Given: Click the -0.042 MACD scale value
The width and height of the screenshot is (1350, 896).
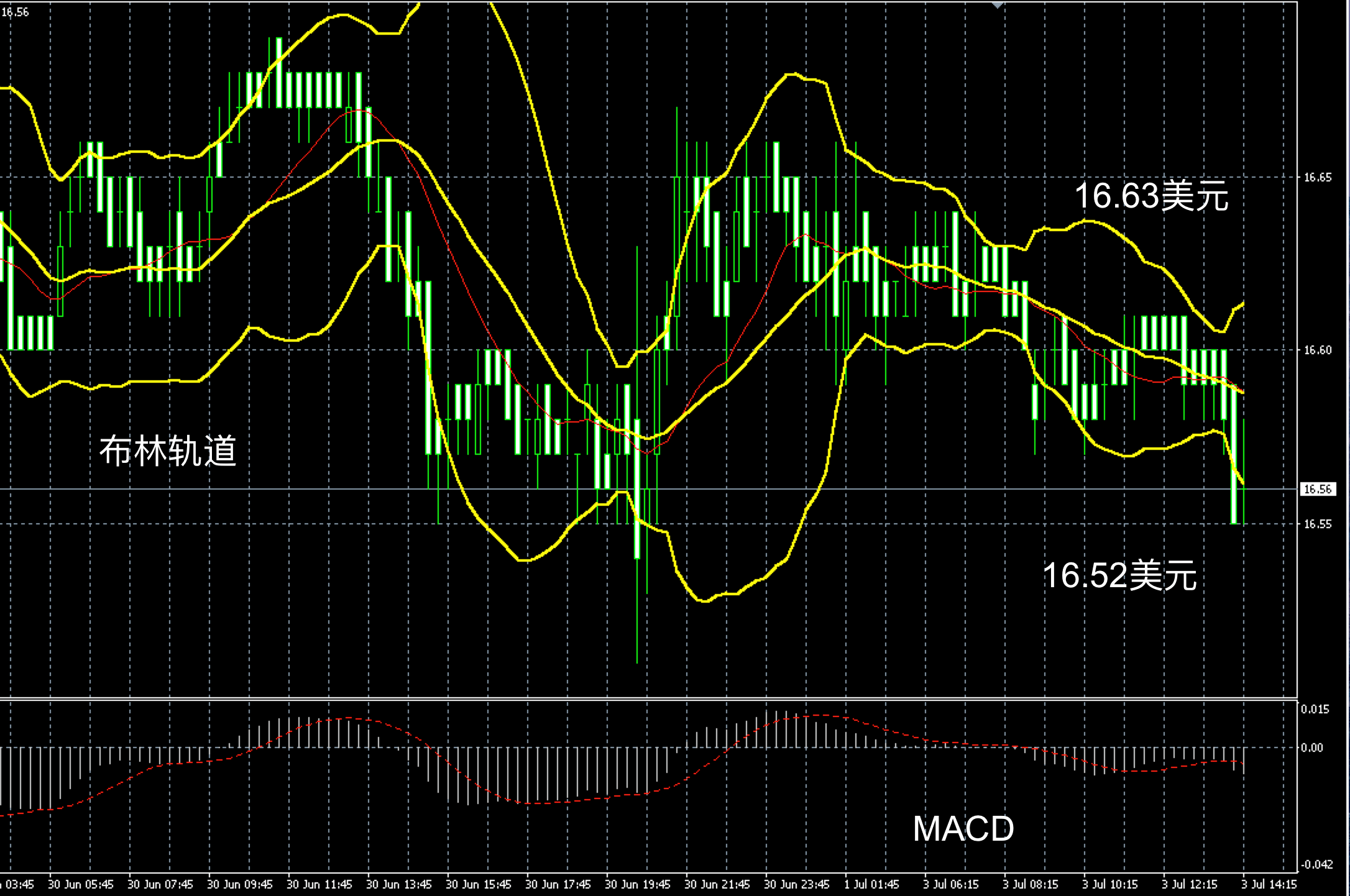Looking at the screenshot, I should click(x=1316, y=865).
